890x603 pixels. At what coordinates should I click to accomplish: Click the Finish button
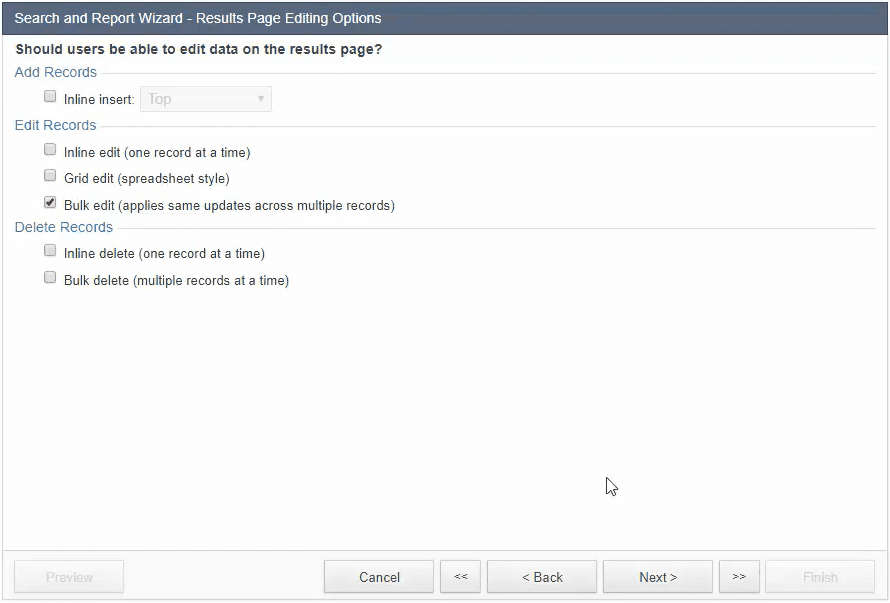click(x=820, y=577)
